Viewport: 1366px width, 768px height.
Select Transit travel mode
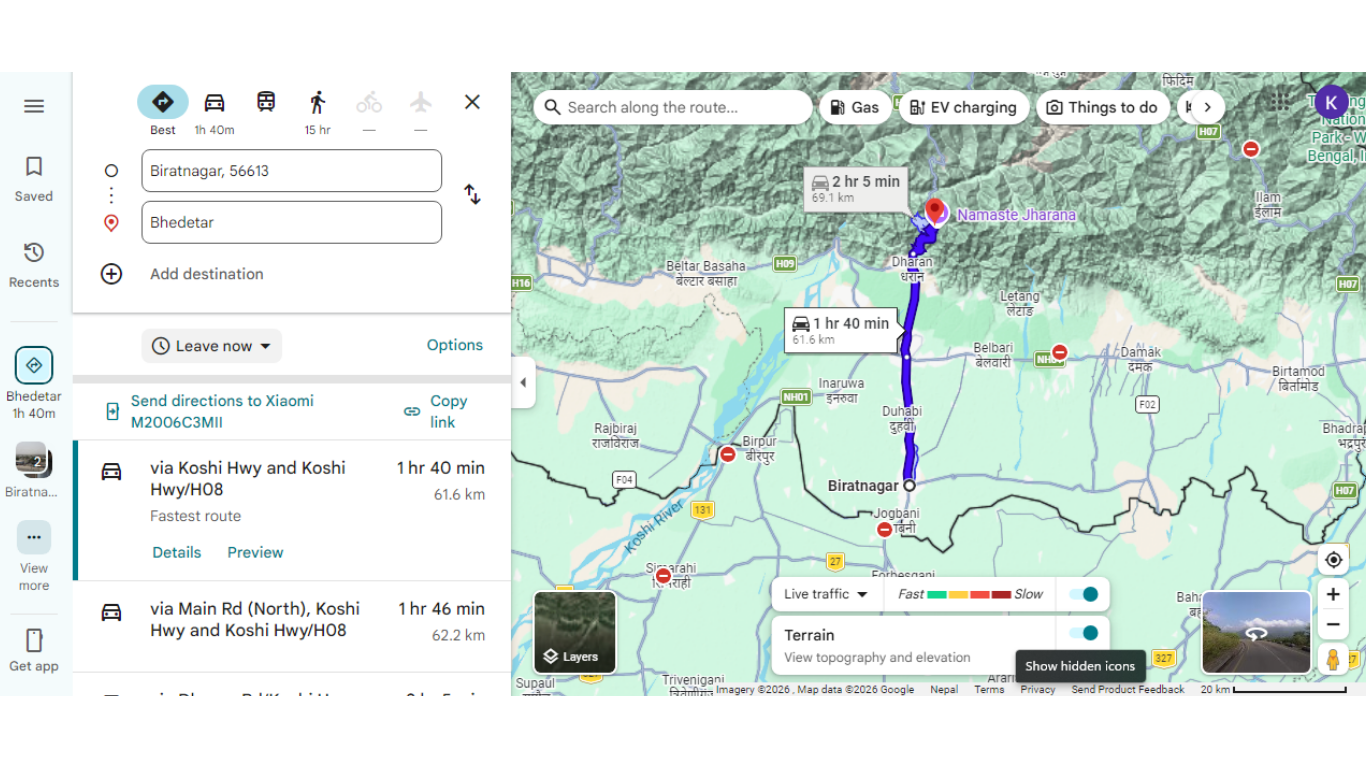click(266, 102)
